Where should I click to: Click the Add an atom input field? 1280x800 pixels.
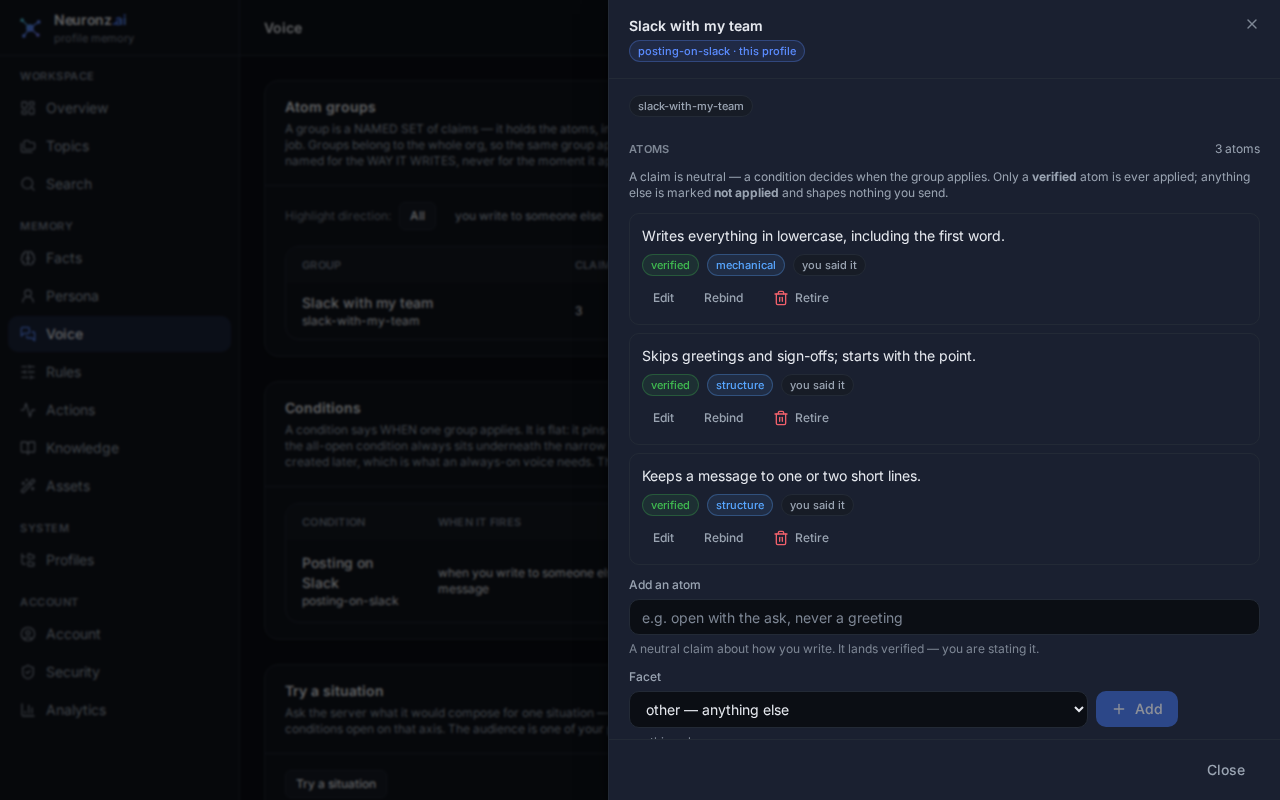pos(944,617)
